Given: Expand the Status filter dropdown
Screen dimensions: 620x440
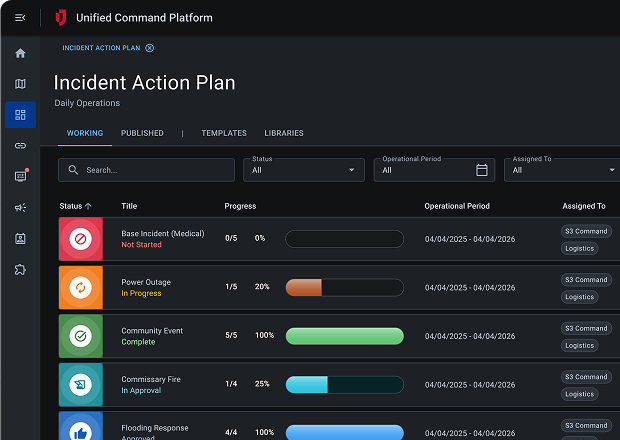Looking at the screenshot, I should point(304,170).
